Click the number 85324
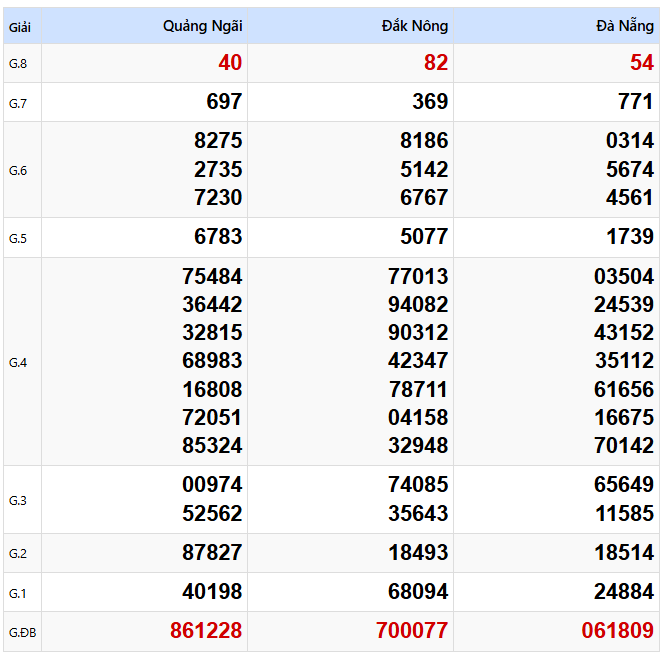The height and width of the screenshot is (661, 665). coord(212,446)
